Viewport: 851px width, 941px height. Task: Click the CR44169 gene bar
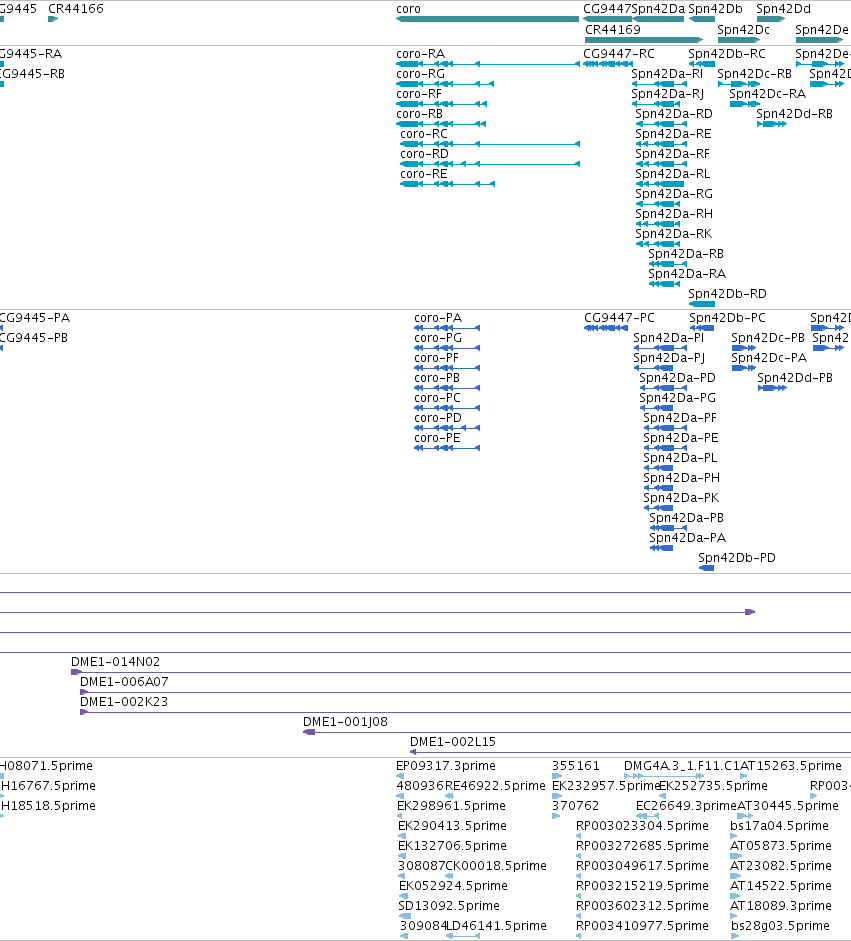pos(644,40)
